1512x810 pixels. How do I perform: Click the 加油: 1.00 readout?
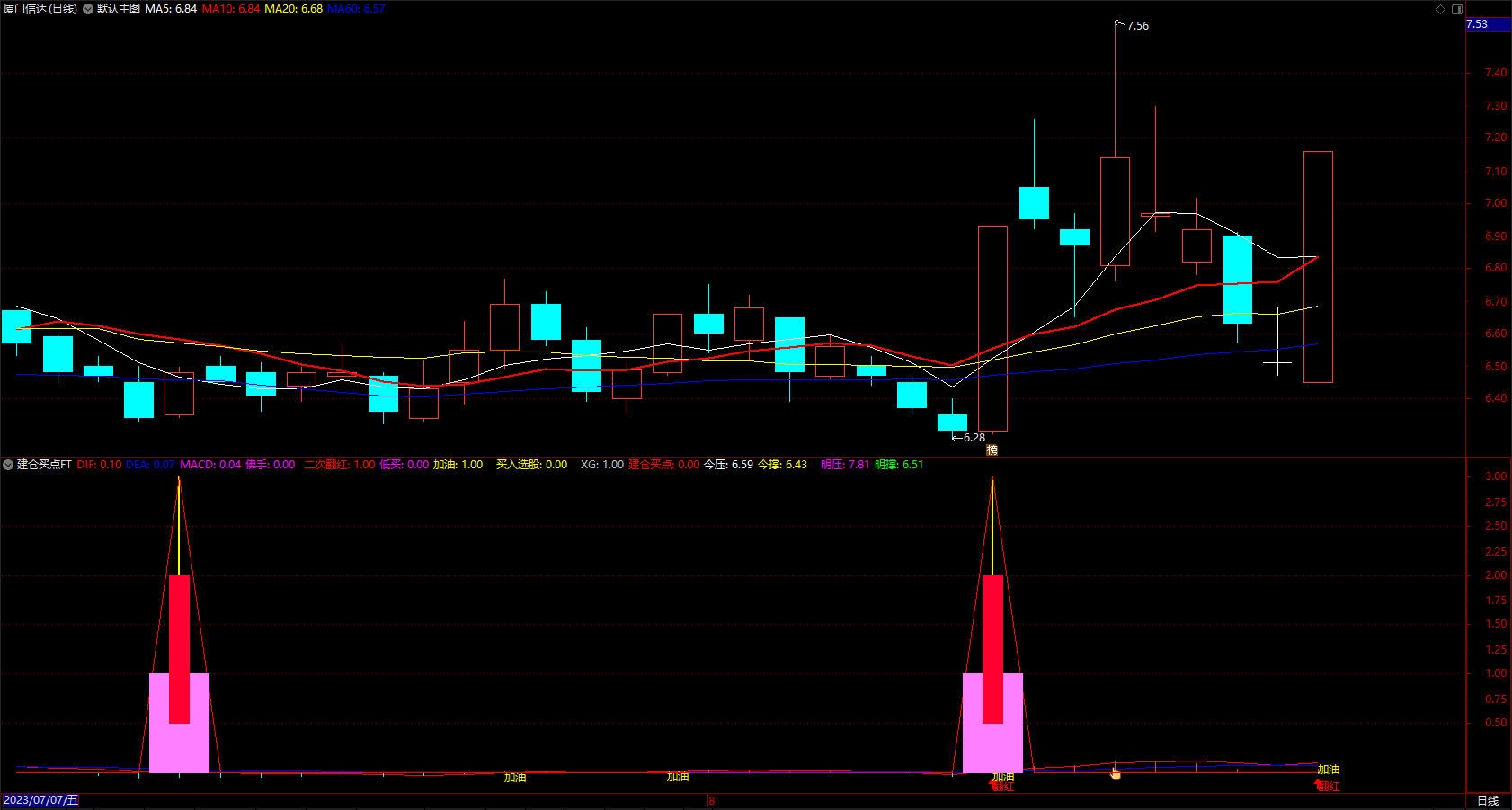pos(458,465)
